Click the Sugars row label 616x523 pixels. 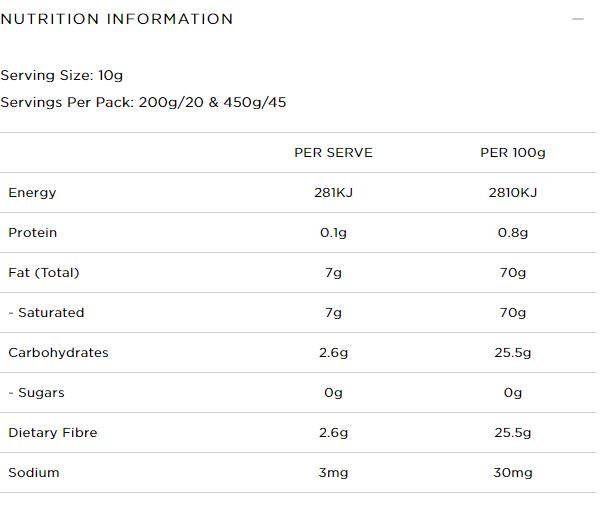pos(36,393)
